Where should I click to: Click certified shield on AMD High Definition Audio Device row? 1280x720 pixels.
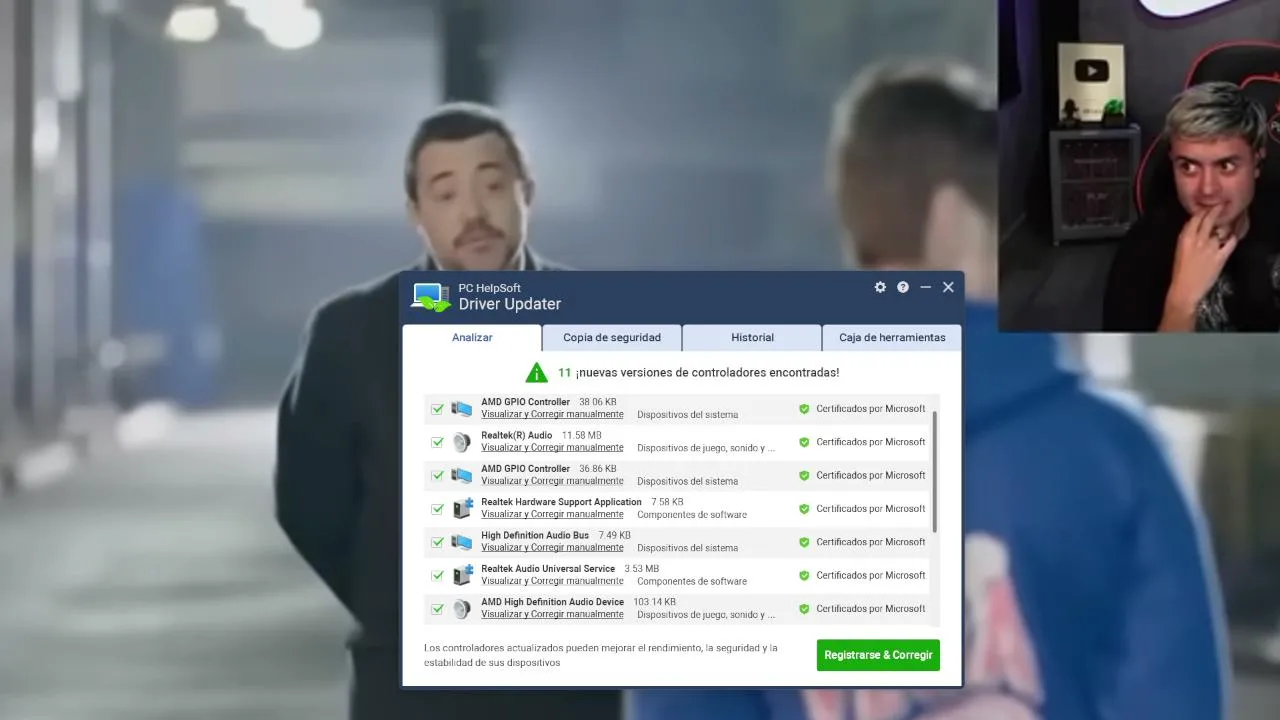(x=804, y=608)
